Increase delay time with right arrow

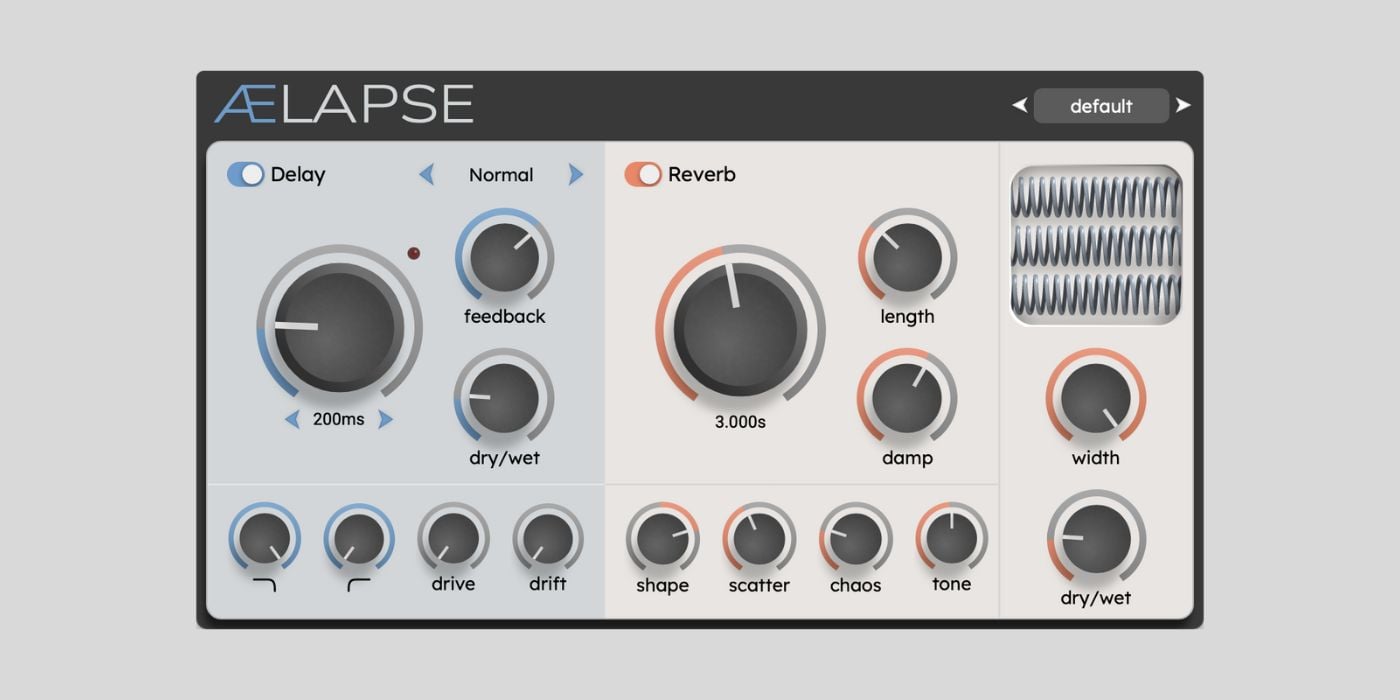pos(385,420)
